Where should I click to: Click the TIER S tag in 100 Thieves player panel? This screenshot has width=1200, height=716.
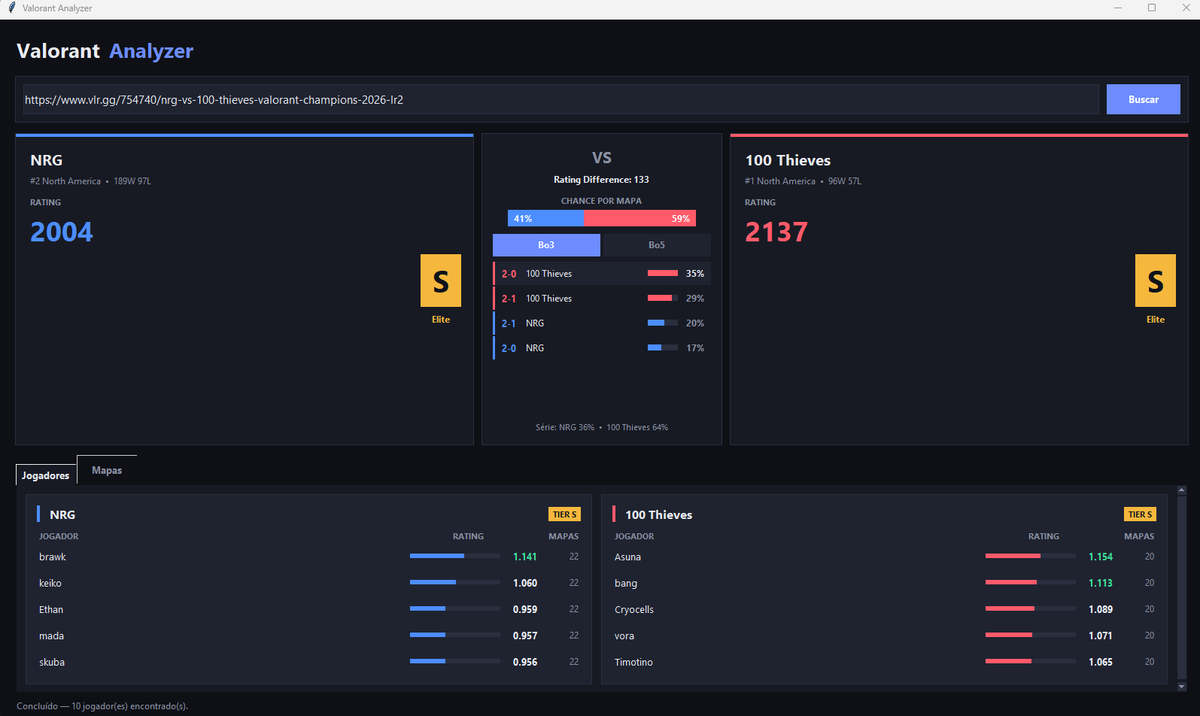[x=1140, y=514]
